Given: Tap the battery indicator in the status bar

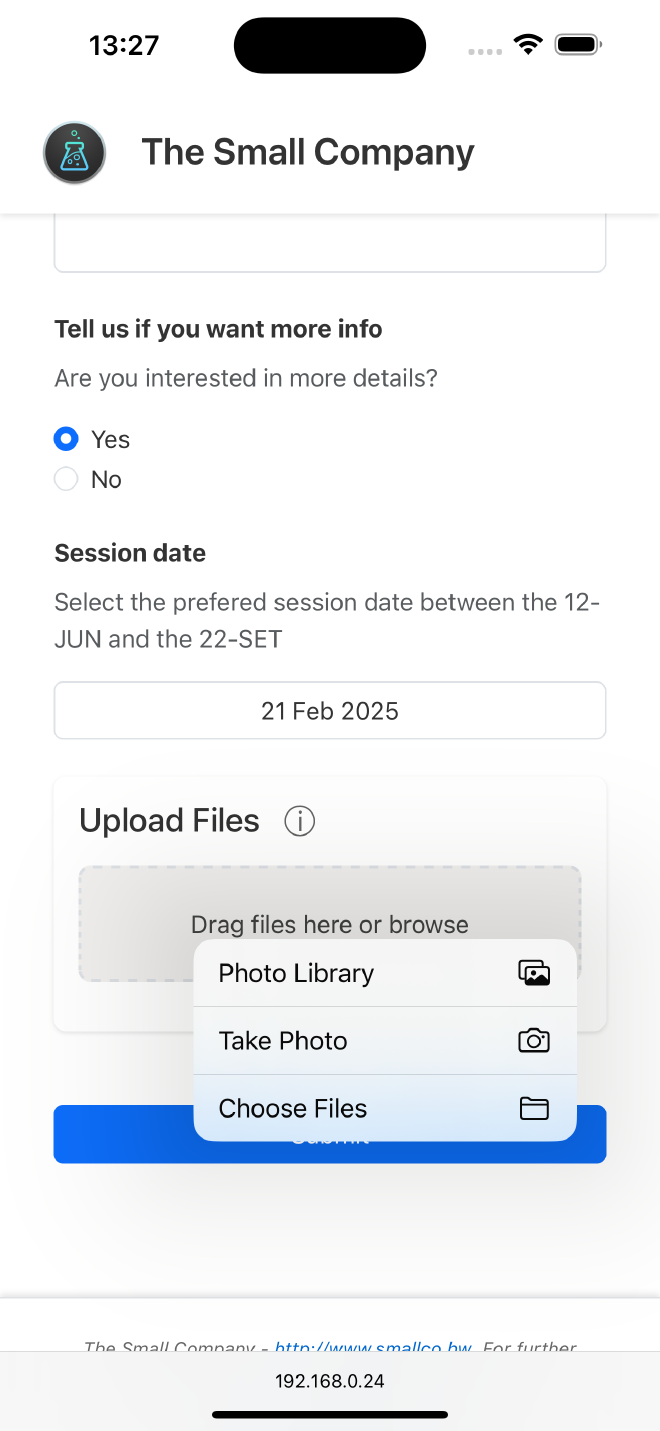Looking at the screenshot, I should pyautogui.click(x=575, y=44).
